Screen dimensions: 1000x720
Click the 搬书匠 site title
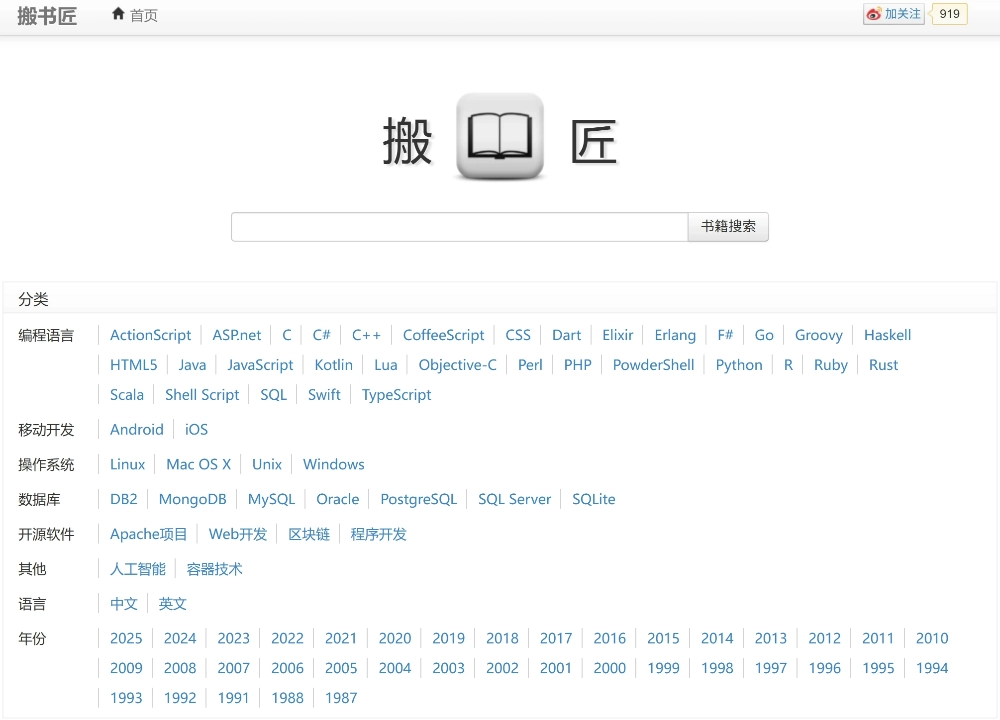coord(47,15)
